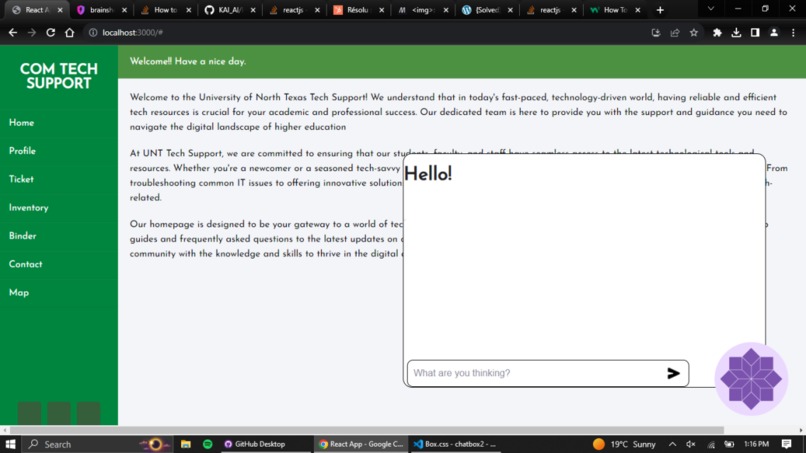Bookmark this page with the star icon

pyautogui.click(x=693, y=32)
